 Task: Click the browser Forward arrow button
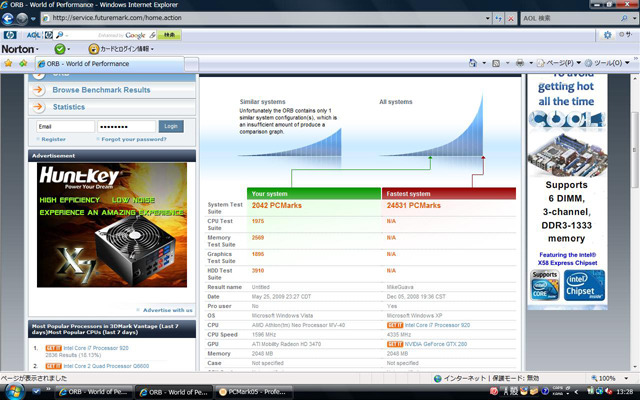tap(22, 18)
